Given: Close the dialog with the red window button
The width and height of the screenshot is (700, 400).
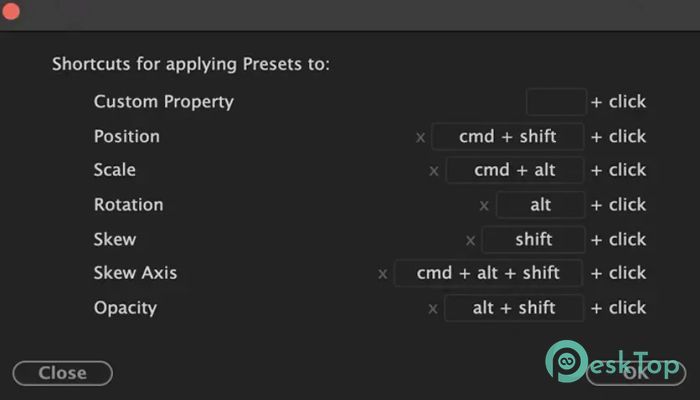Looking at the screenshot, I should [x=10, y=11].
